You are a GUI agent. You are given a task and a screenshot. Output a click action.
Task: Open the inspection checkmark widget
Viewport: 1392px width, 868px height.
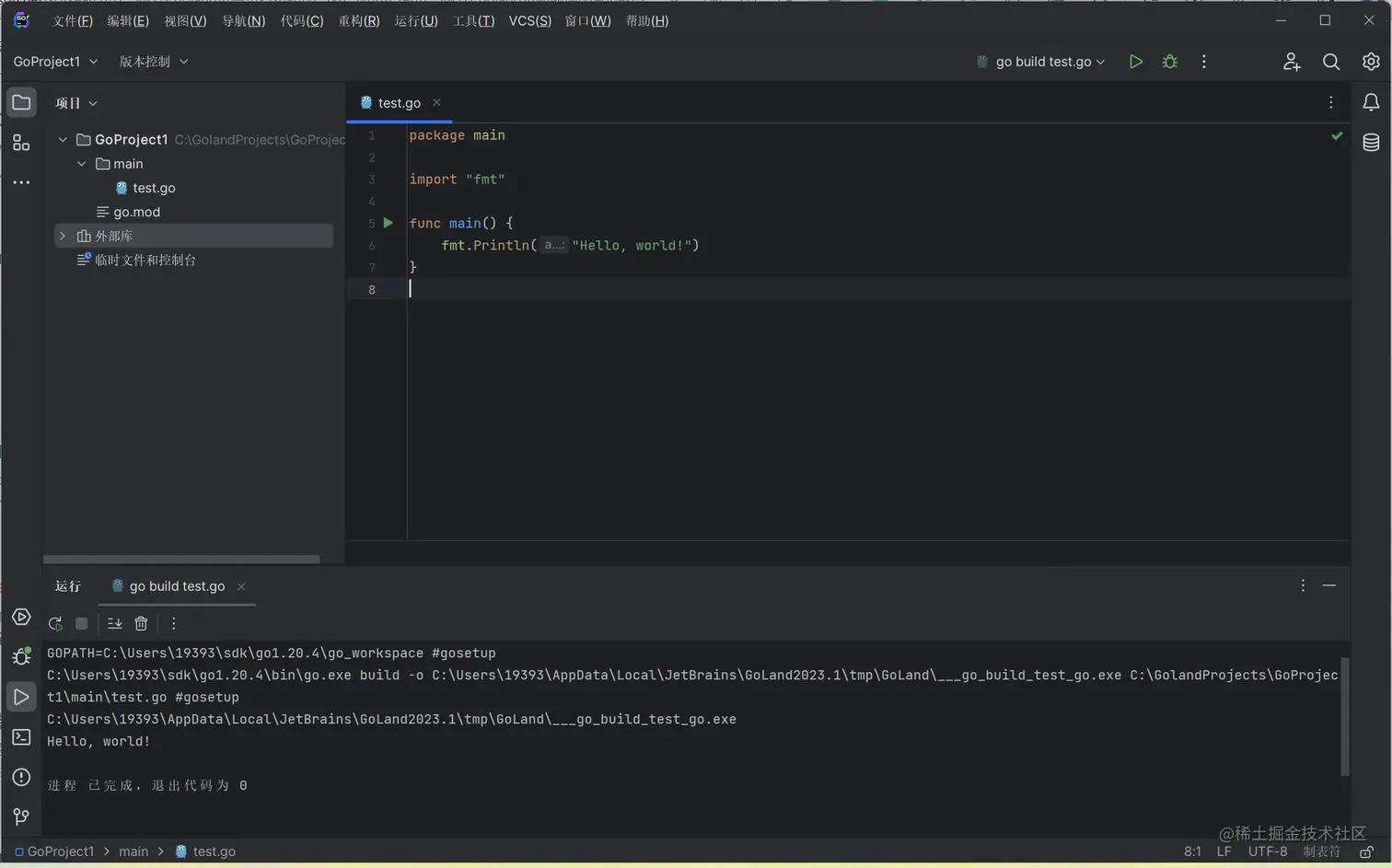(1337, 136)
